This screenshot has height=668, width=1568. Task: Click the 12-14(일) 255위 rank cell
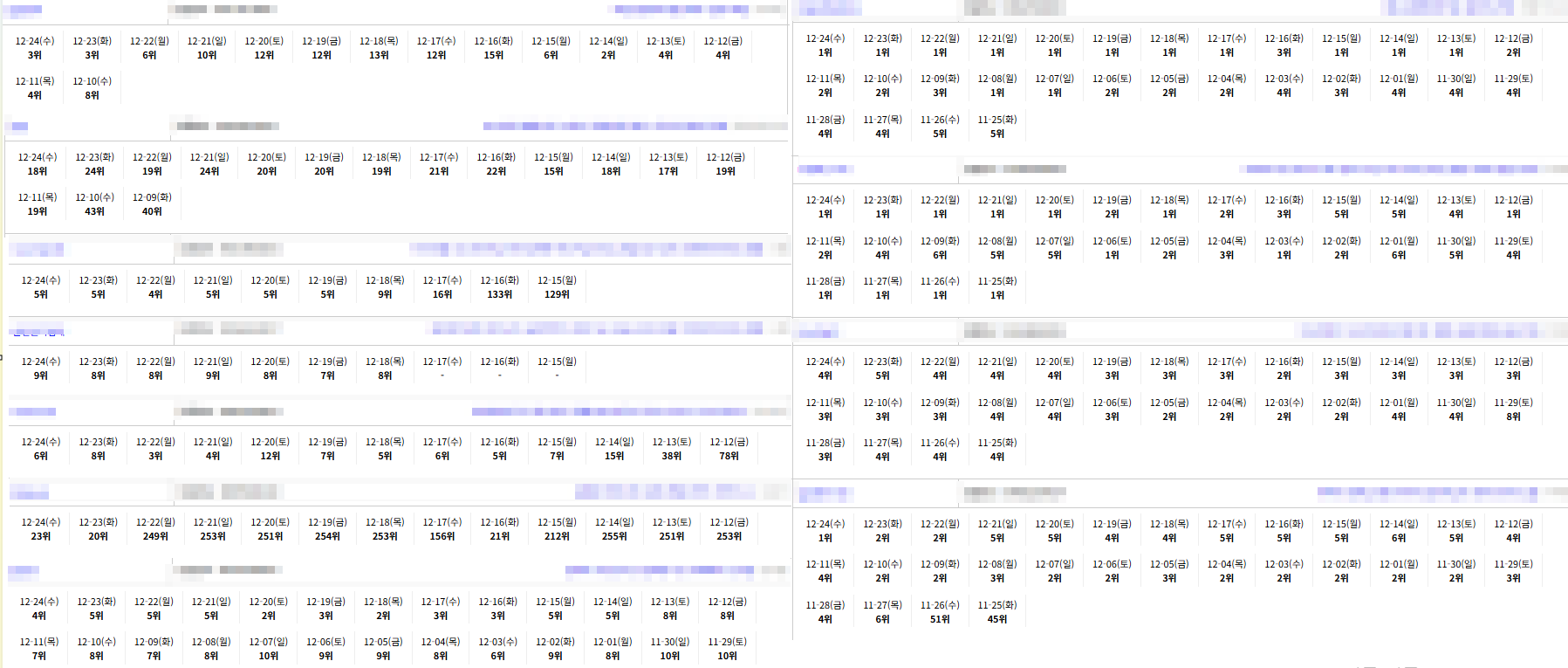click(614, 530)
